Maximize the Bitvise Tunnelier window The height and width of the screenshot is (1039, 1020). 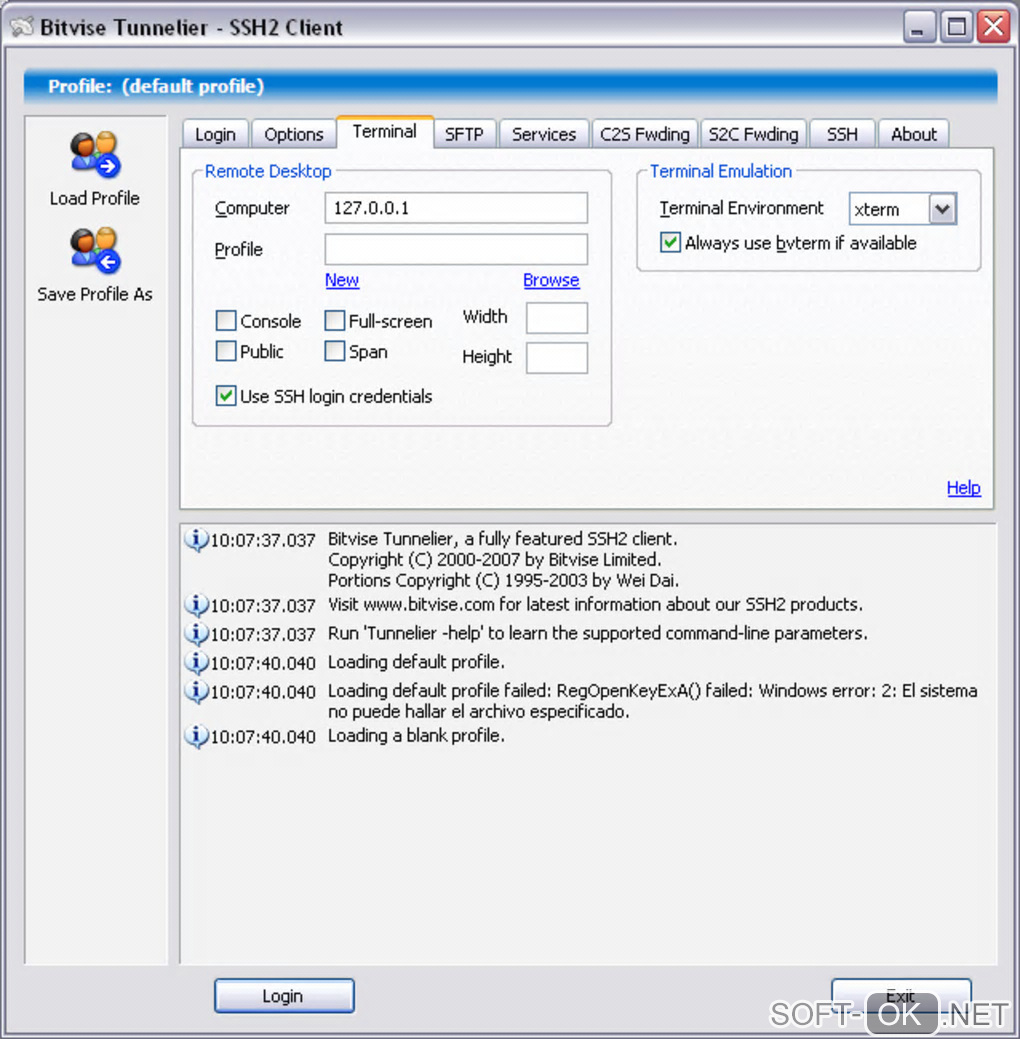pos(956,27)
